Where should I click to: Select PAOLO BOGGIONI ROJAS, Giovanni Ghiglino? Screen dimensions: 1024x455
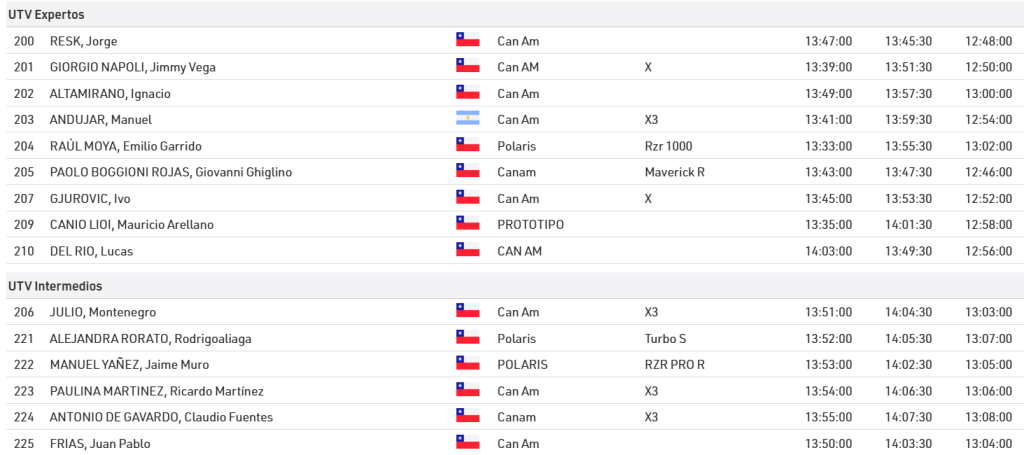pyautogui.click(x=170, y=172)
